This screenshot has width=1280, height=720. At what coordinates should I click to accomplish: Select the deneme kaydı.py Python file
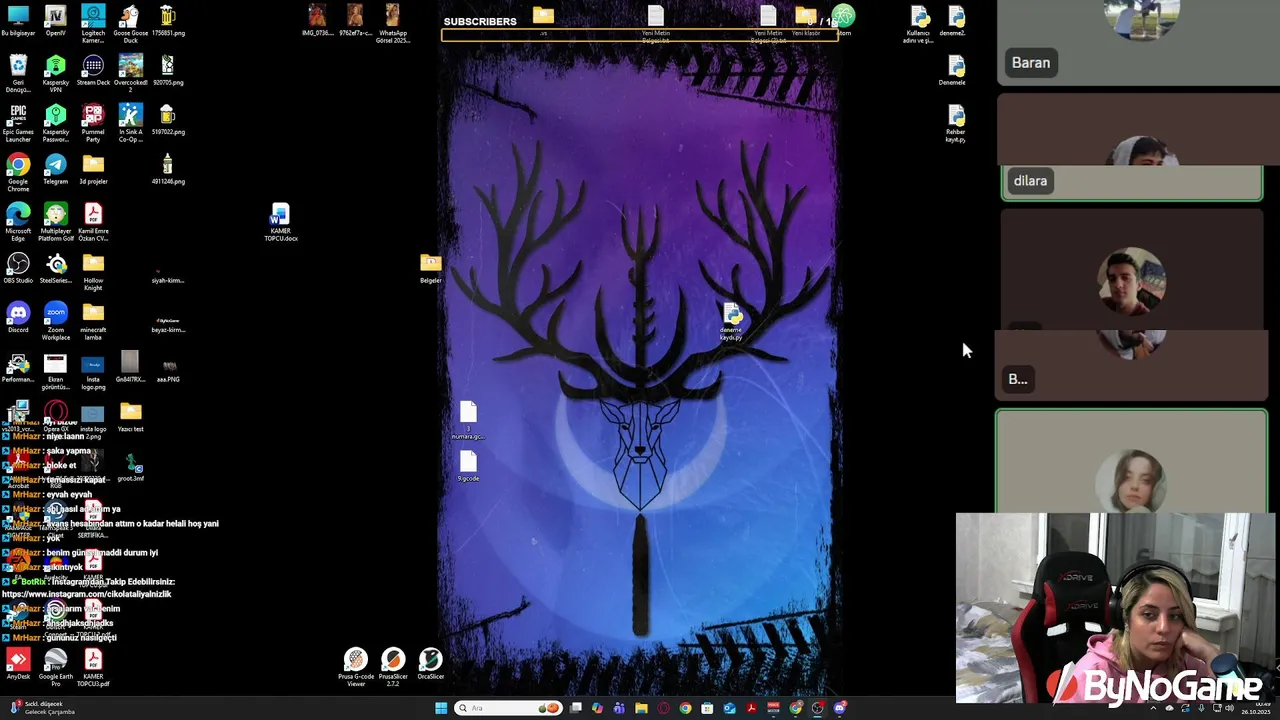tap(731, 322)
